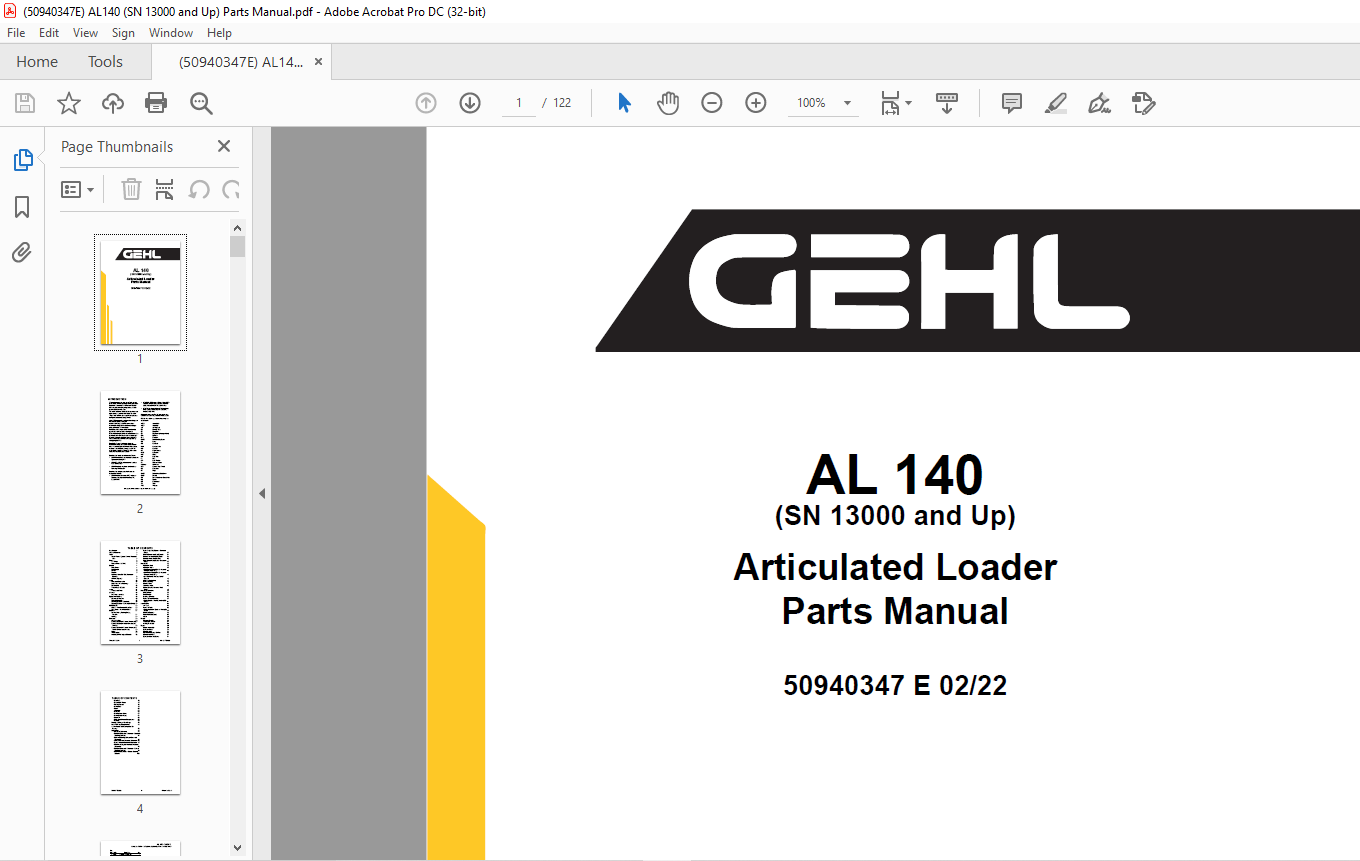This screenshot has height=861, width=1360.
Task: Click the stamp and edit tool icon
Action: 1144,103
